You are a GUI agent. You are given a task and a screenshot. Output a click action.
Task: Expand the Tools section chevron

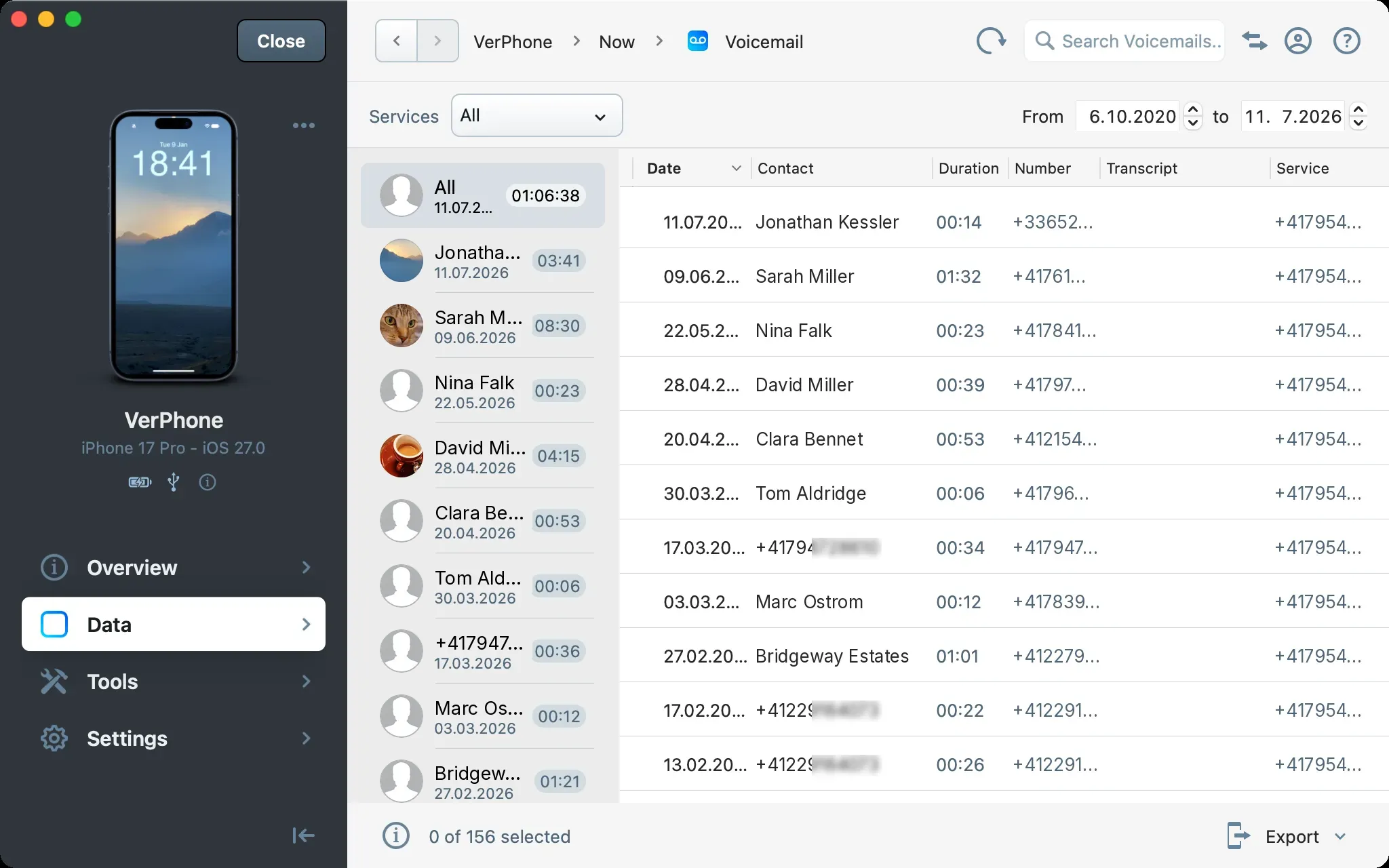306,682
